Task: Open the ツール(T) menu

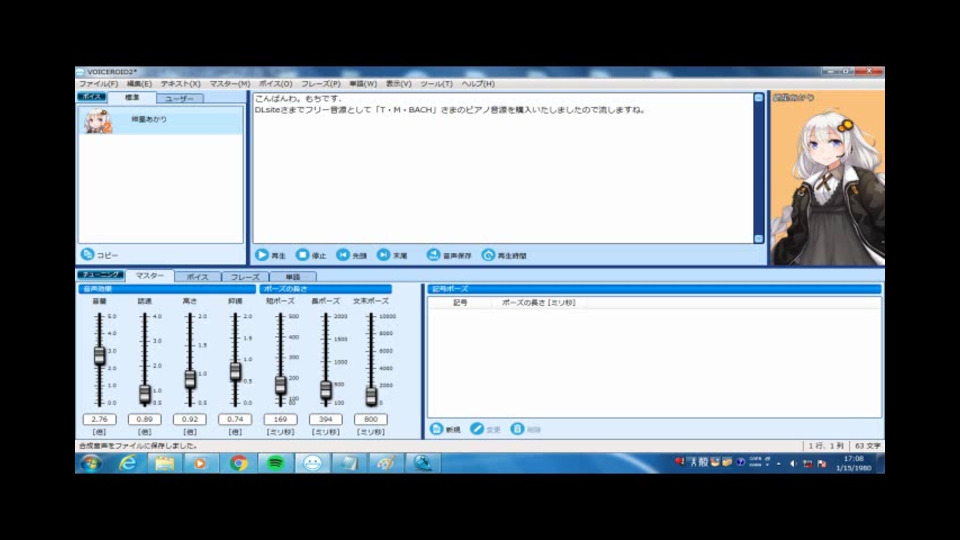Action: (x=436, y=84)
